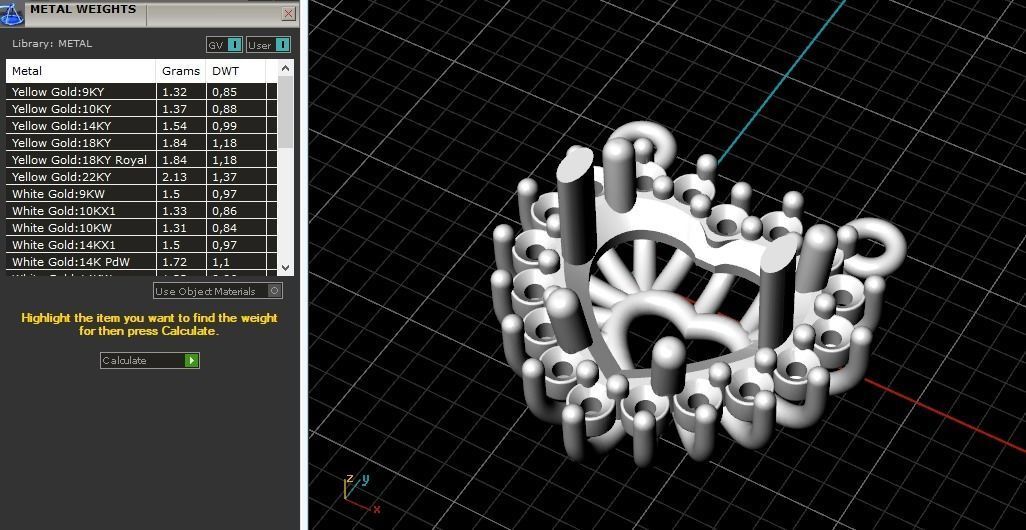Click the metal list scroll up arrow
This screenshot has width=1026, height=530.
pos(285,68)
